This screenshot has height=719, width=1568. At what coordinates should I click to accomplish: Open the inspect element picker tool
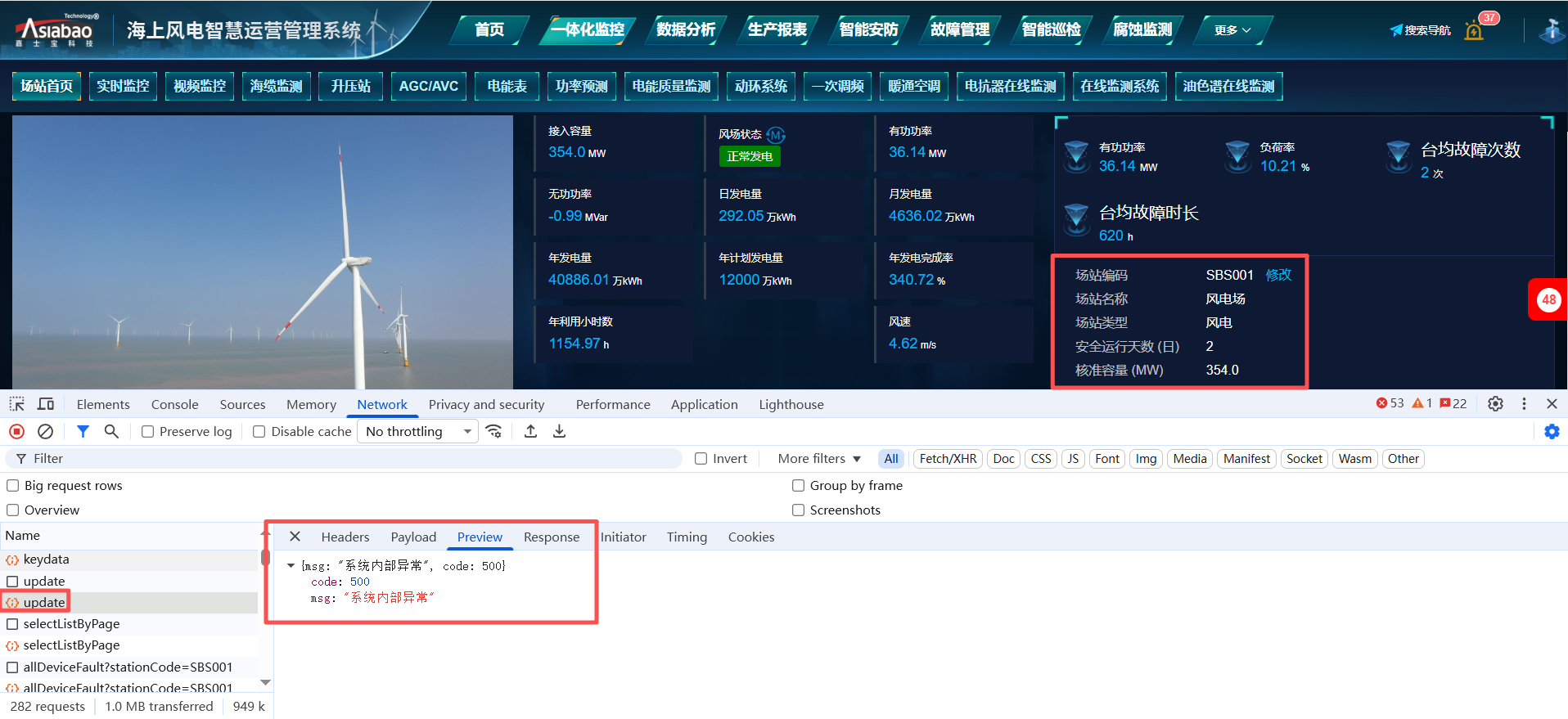[16, 404]
